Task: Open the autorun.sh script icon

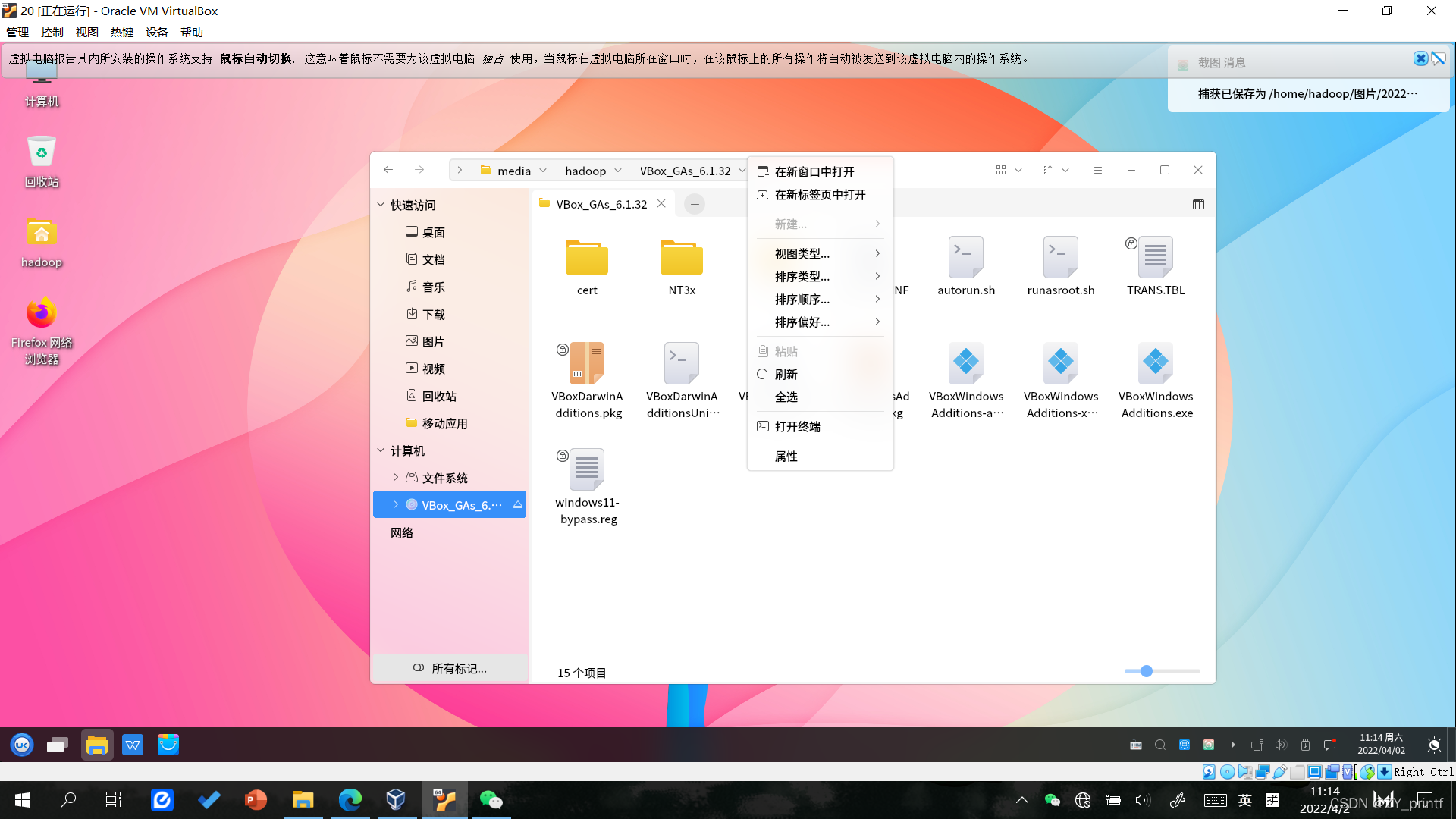Action: click(965, 258)
